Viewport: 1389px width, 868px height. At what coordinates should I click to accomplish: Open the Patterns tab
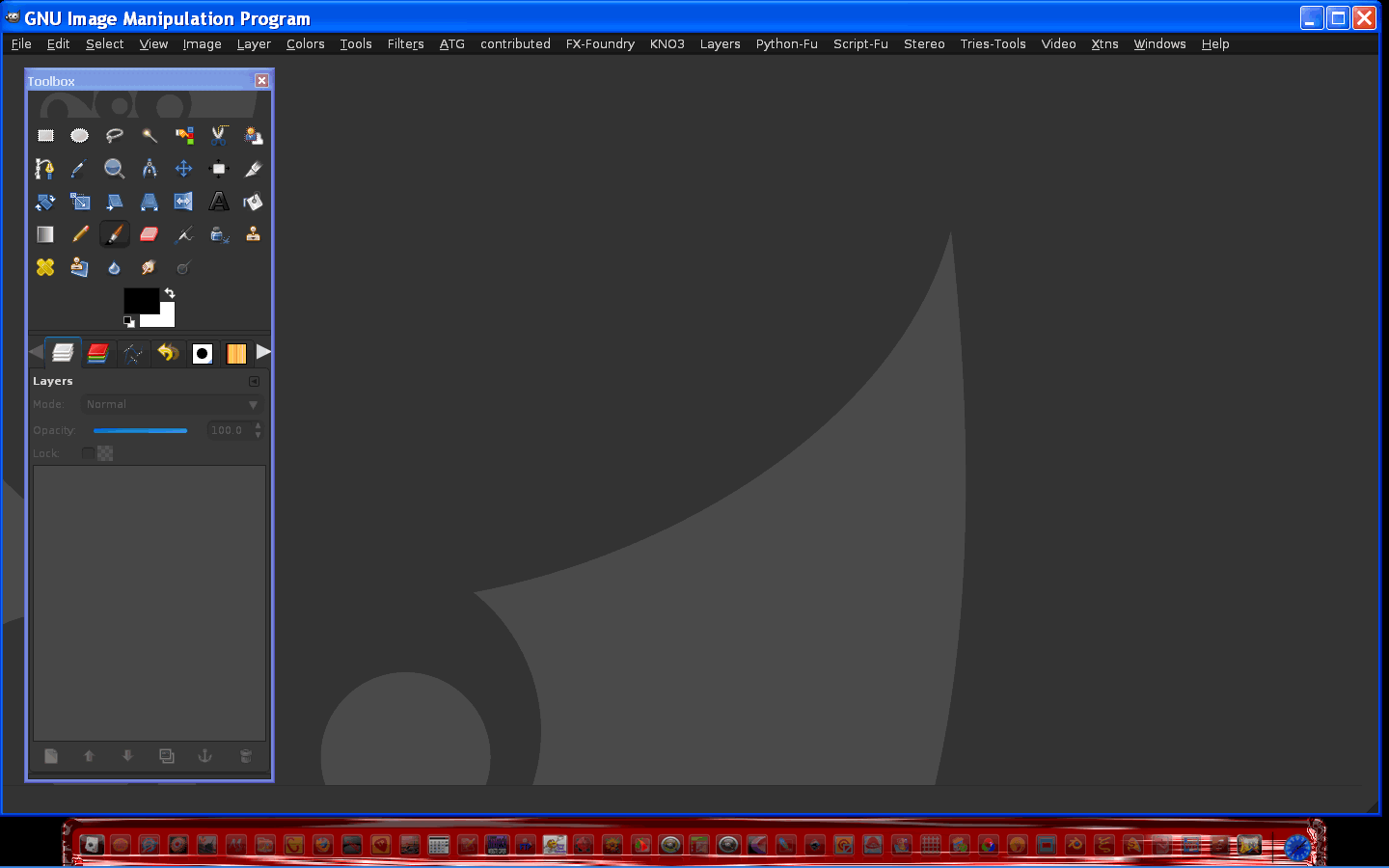click(236, 353)
